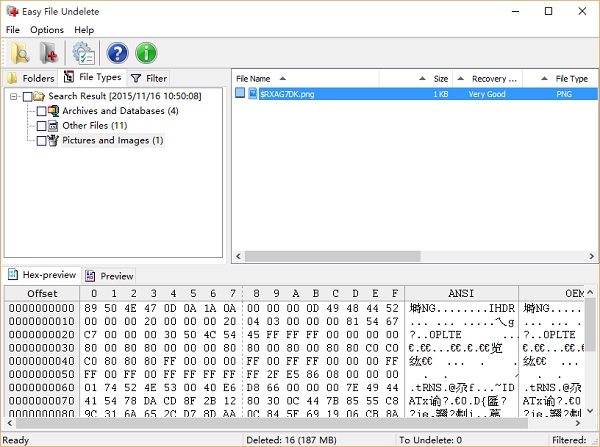Switch to the Filter tab

click(x=148, y=78)
